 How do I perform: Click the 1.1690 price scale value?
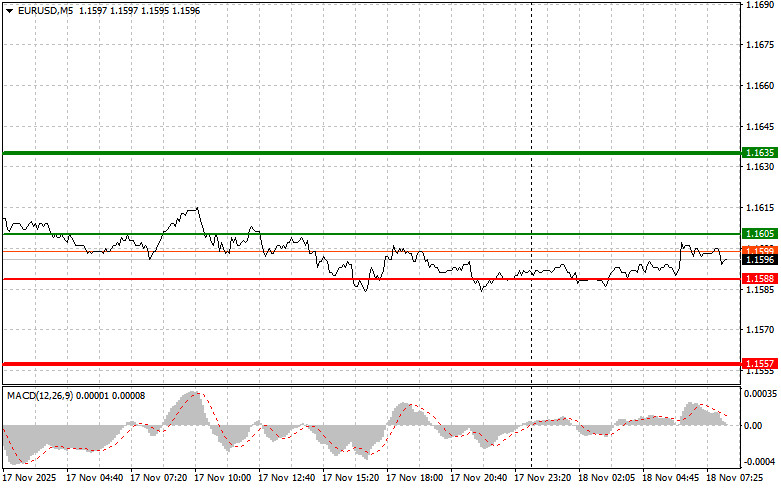point(760,4)
